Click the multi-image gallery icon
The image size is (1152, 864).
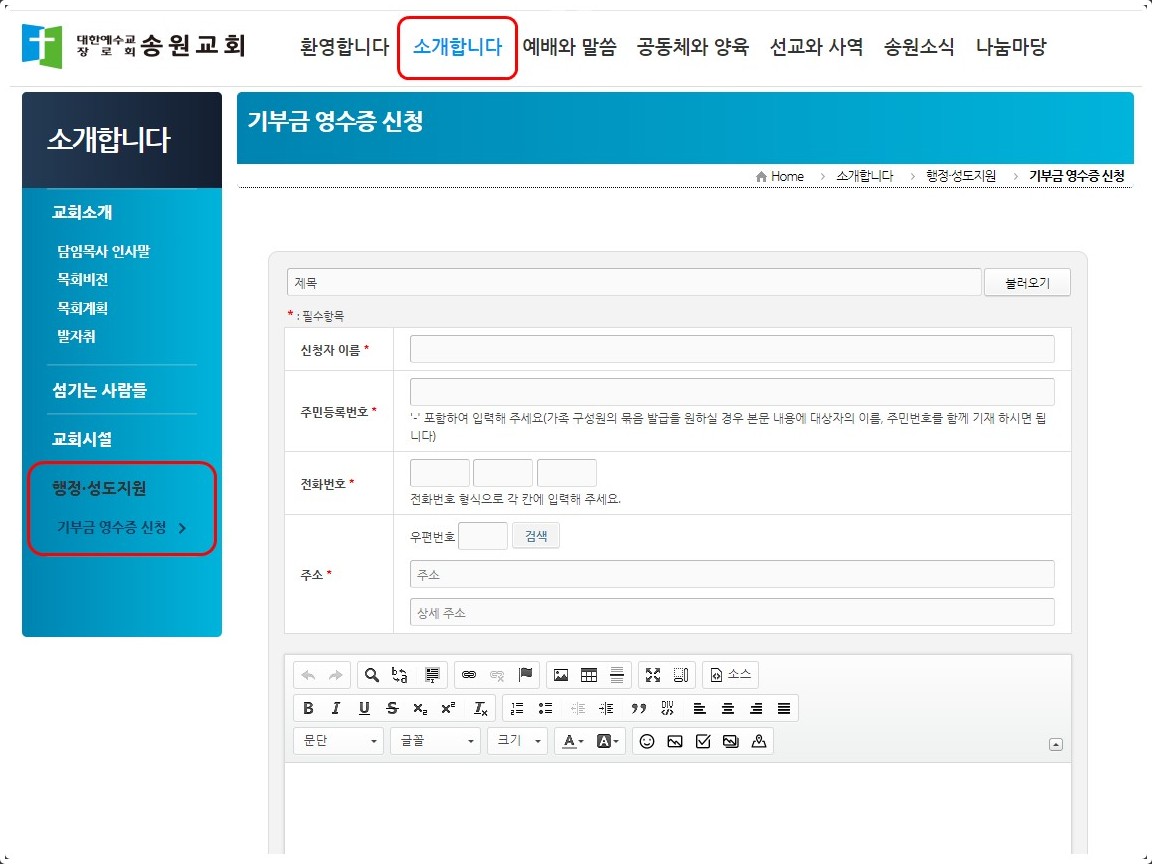click(x=731, y=741)
